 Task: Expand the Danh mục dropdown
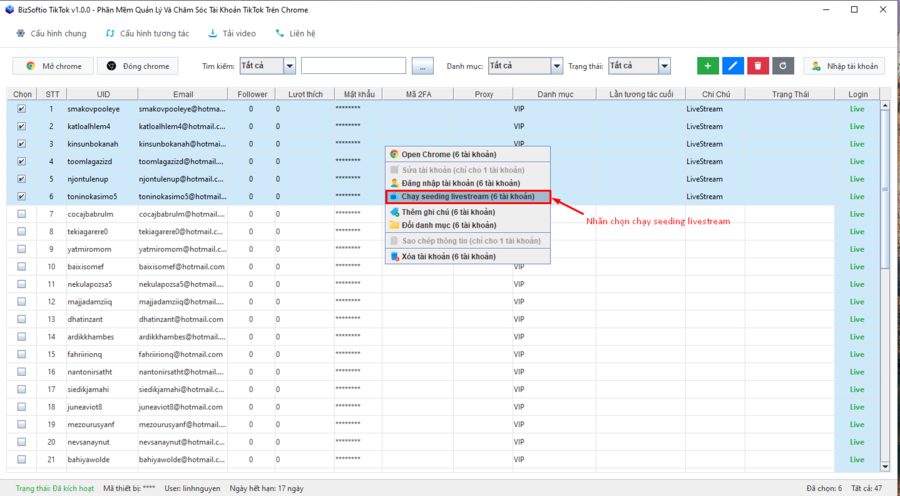click(557, 66)
